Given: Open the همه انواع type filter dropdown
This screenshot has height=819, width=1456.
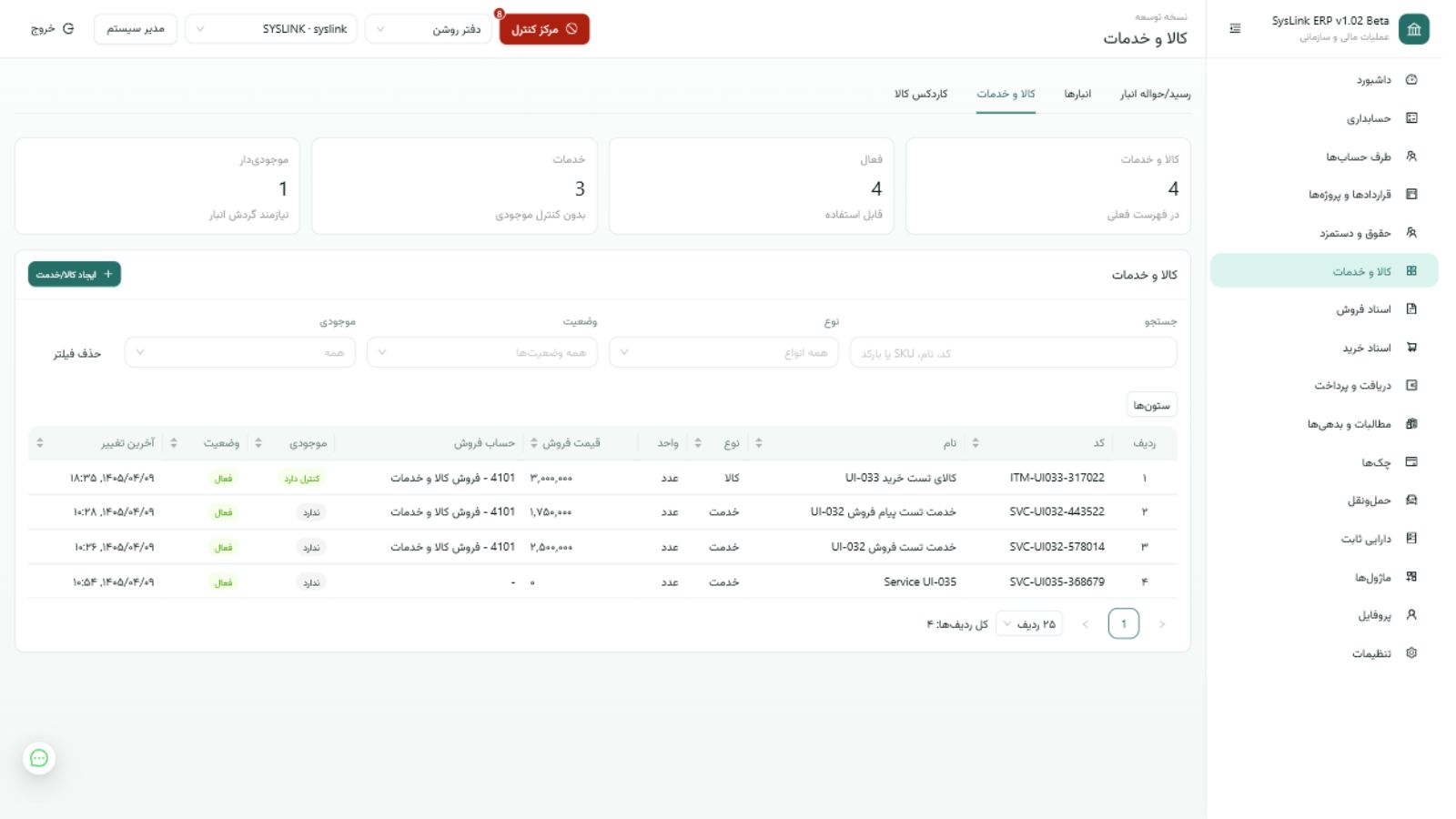Looking at the screenshot, I should pos(723,352).
